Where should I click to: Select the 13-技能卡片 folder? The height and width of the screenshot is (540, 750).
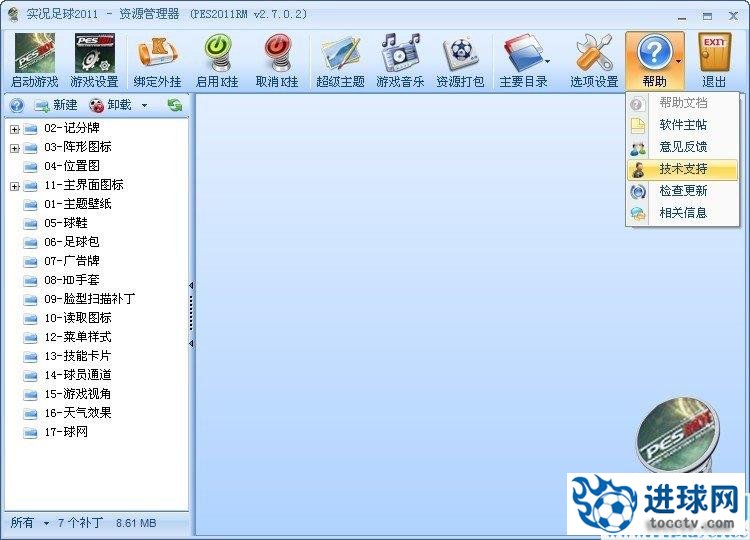pos(77,356)
